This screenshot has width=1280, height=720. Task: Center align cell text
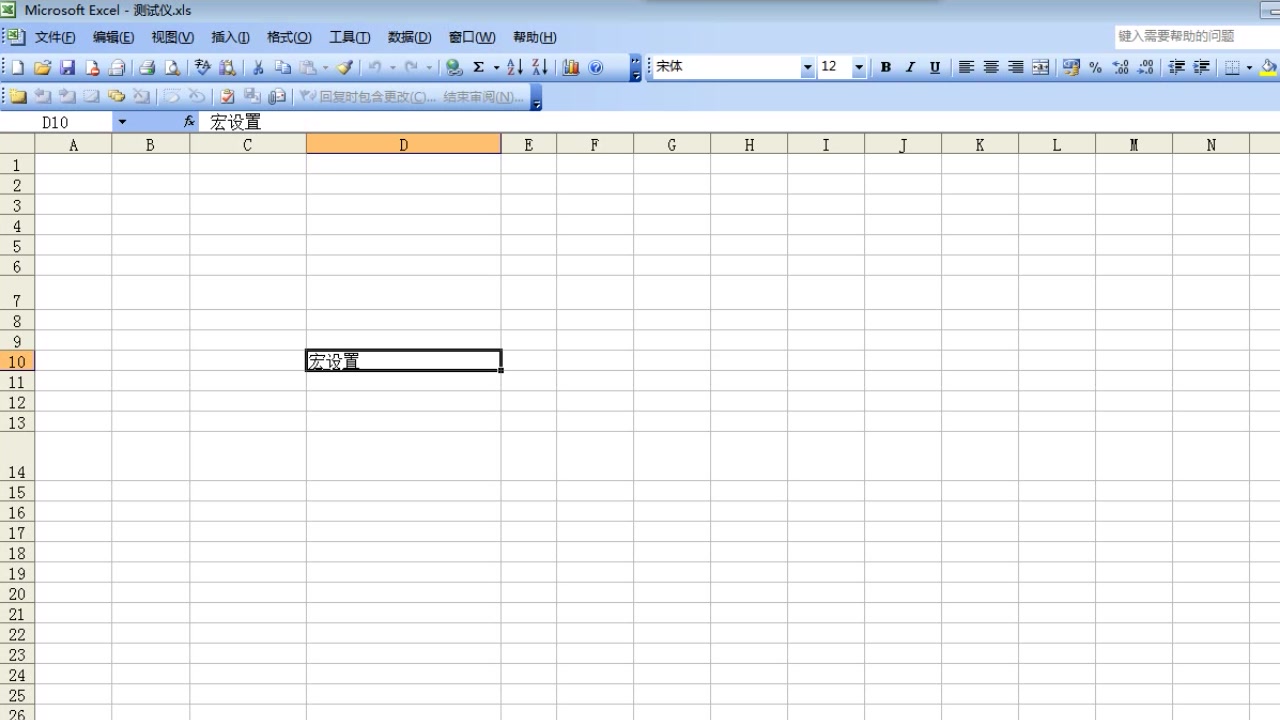(x=991, y=67)
